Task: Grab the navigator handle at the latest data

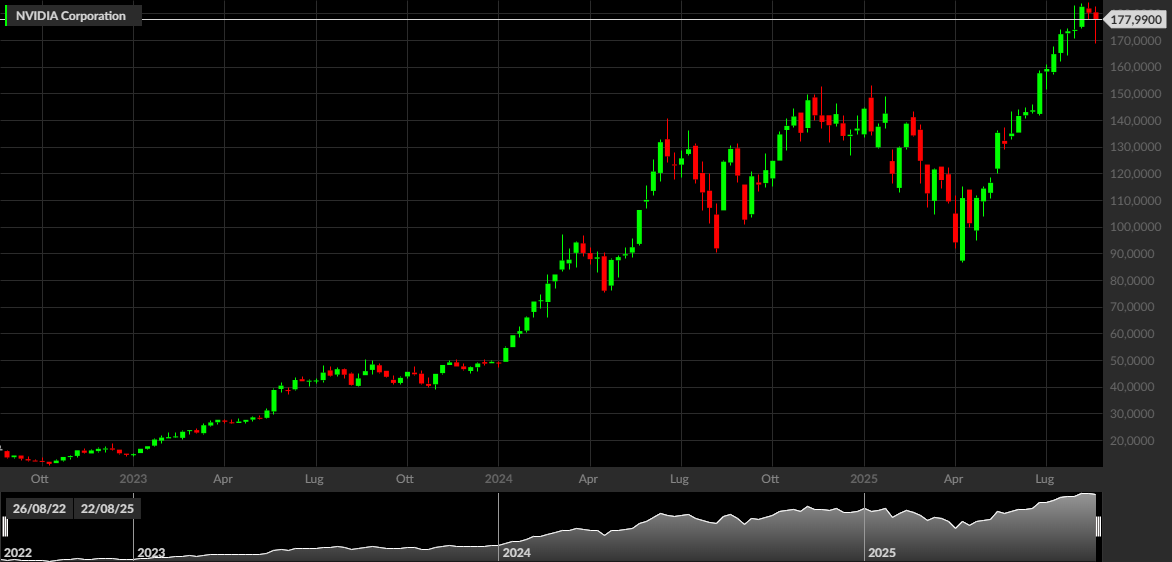Action: click(x=1098, y=527)
